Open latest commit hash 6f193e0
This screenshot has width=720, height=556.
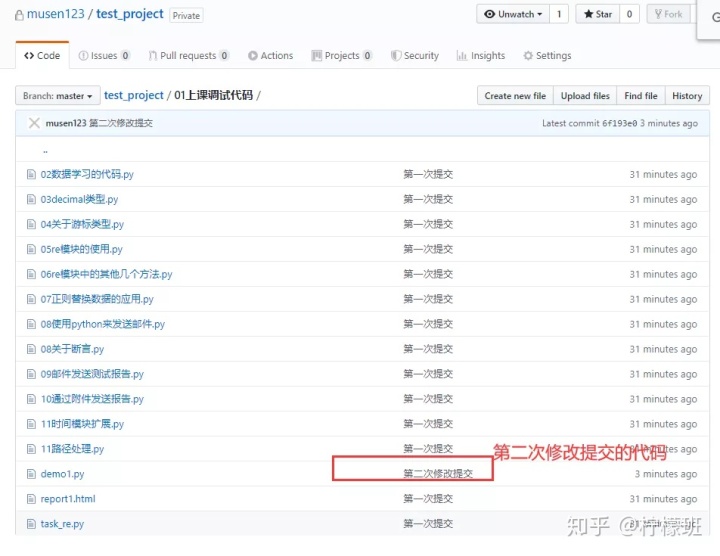pos(619,123)
